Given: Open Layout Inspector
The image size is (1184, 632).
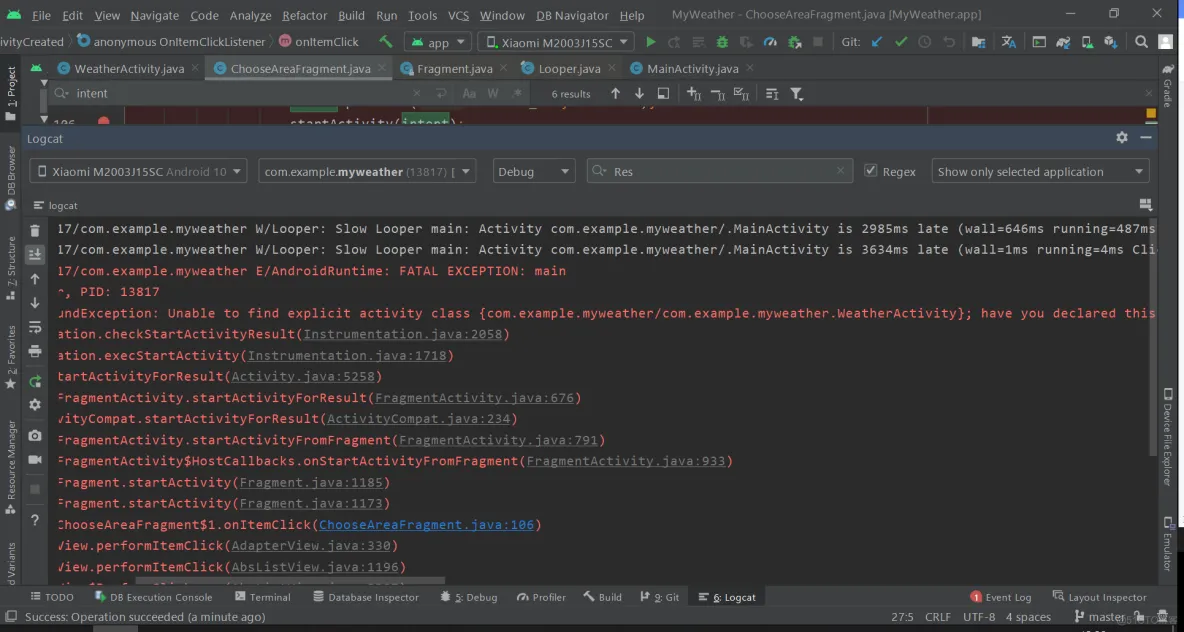Looking at the screenshot, I should pos(1099,597).
